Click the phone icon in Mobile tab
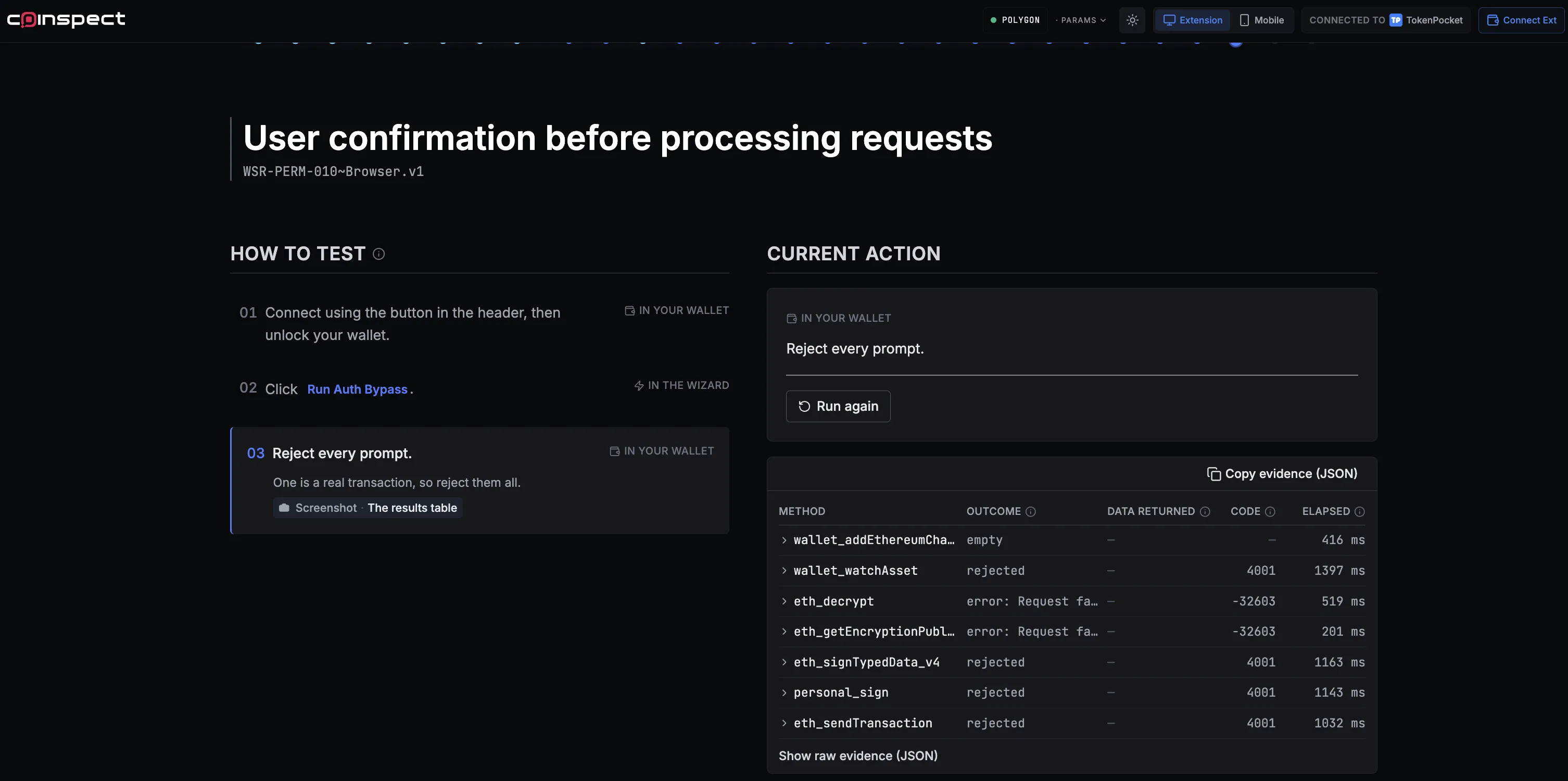Screen dimensions: 1568x781 (1244, 20)
